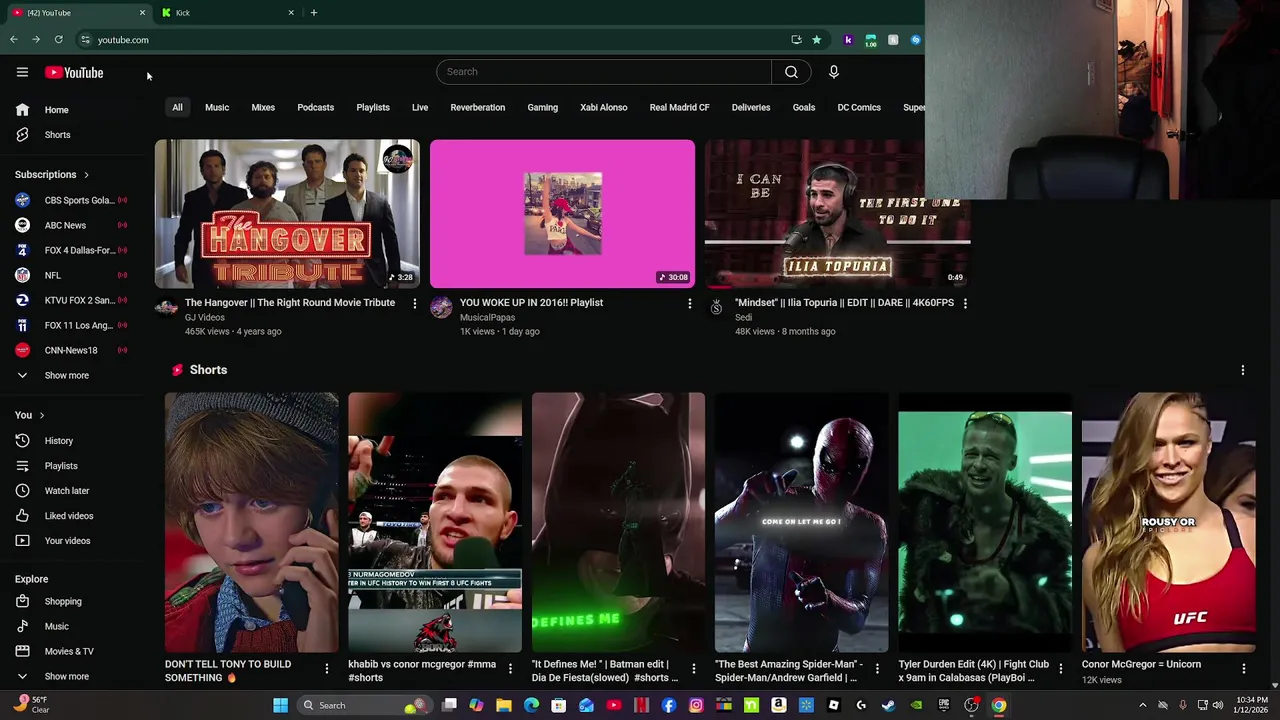This screenshot has width=1280, height=720.
Task: Open File Explorer from the Windows taskbar
Action: pyautogui.click(x=504, y=705)
